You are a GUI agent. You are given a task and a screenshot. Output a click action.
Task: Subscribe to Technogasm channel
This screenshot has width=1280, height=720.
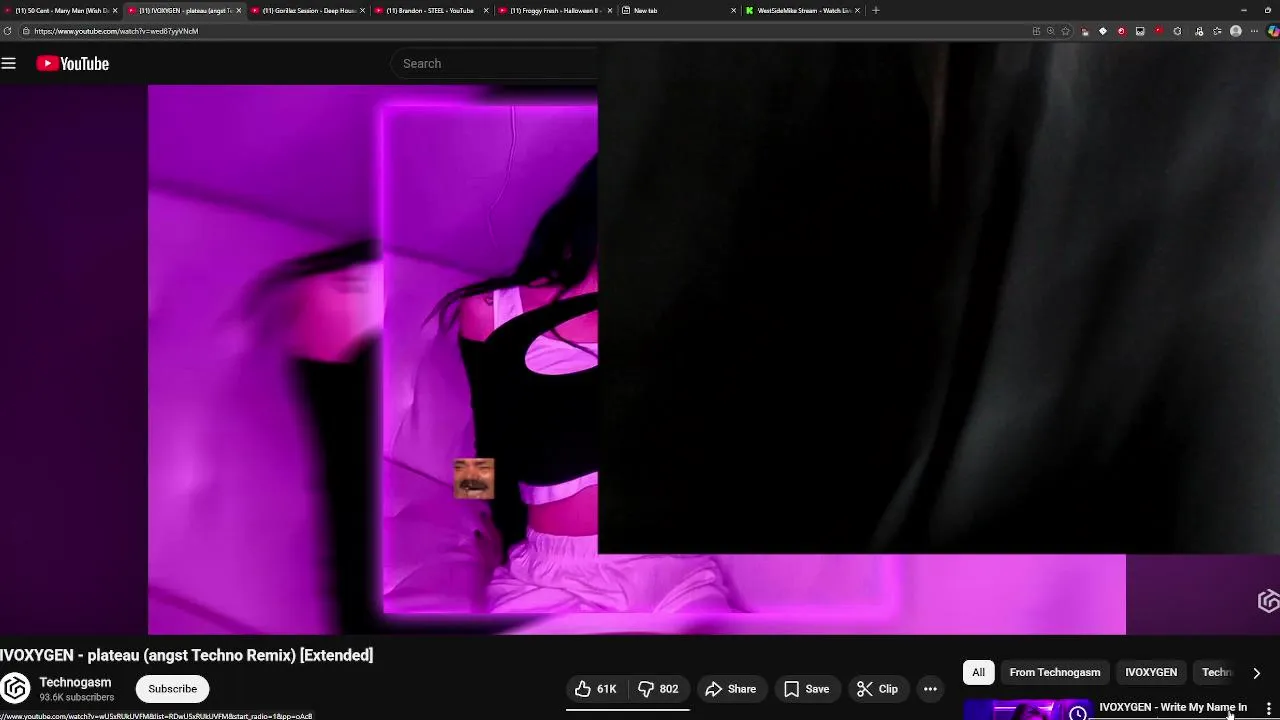click(173, 689)
